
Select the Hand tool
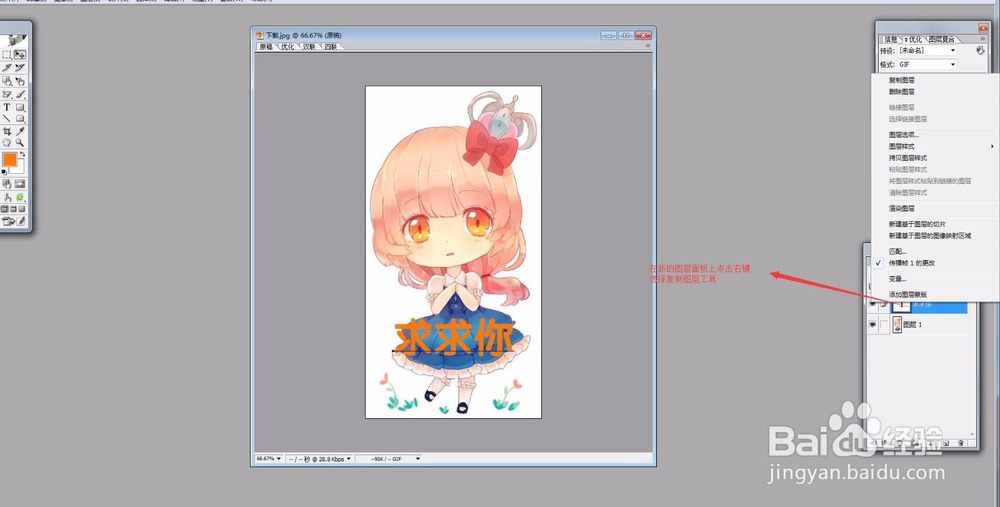[x=6, y=142]
